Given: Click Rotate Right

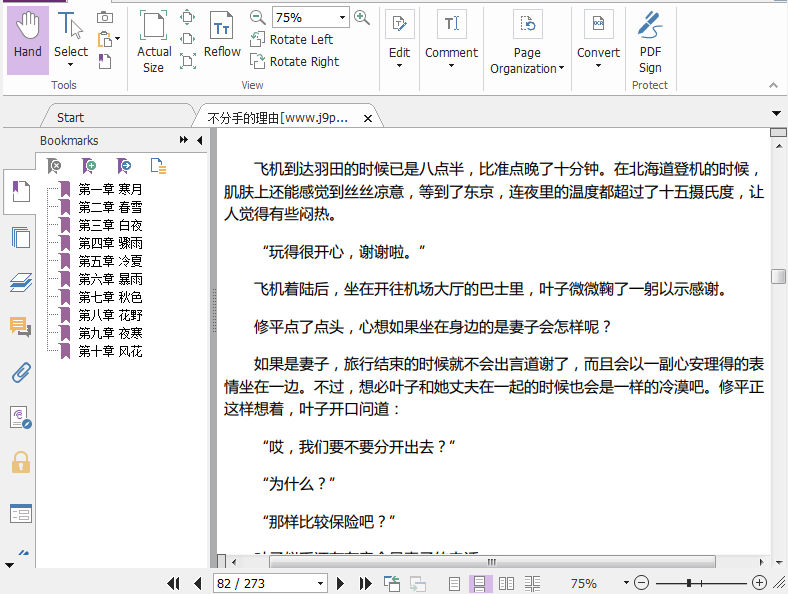Looking at the screenshot, I should 295,61.
